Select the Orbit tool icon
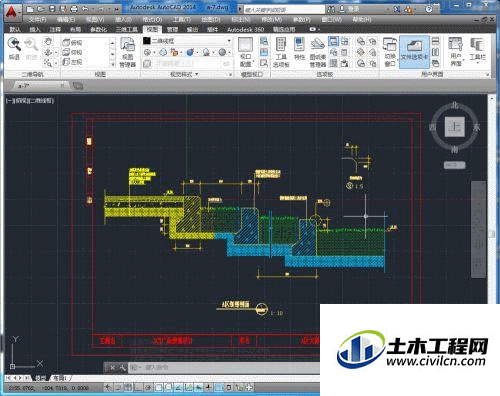Viewport: 500px width, 396px height. point(48,52)
